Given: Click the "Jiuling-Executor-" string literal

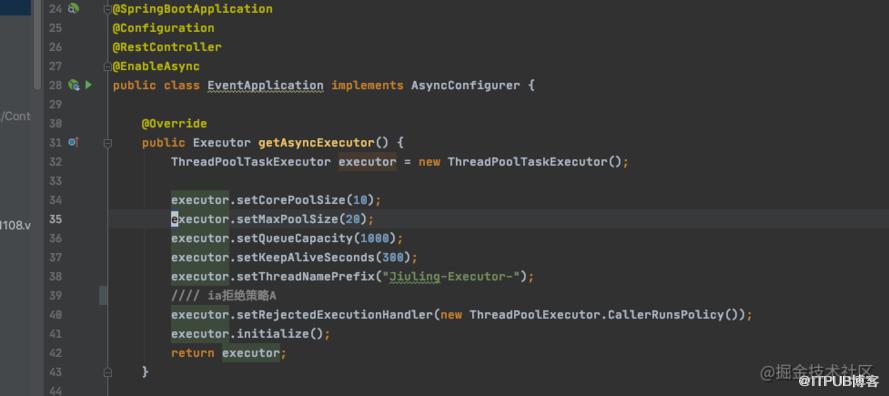Looking at the screenshot, I should (x=452, y=276).
